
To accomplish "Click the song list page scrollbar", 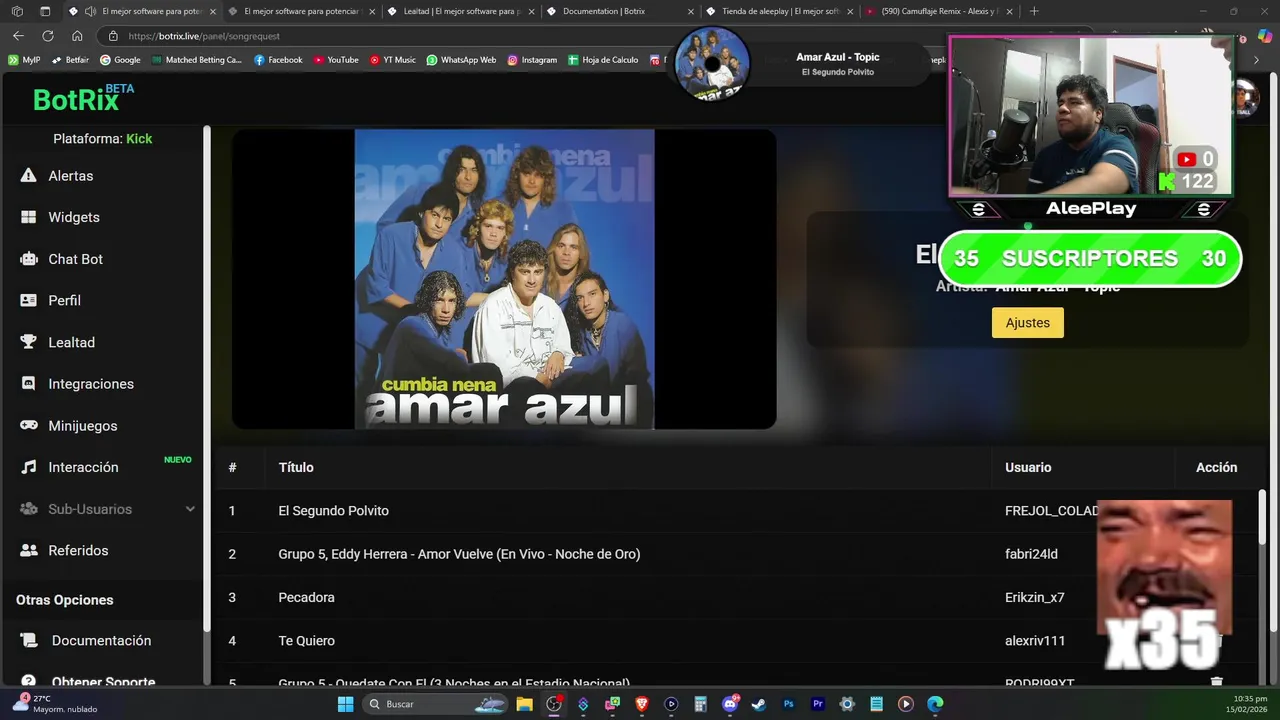I will click(x=1262, y=518).
